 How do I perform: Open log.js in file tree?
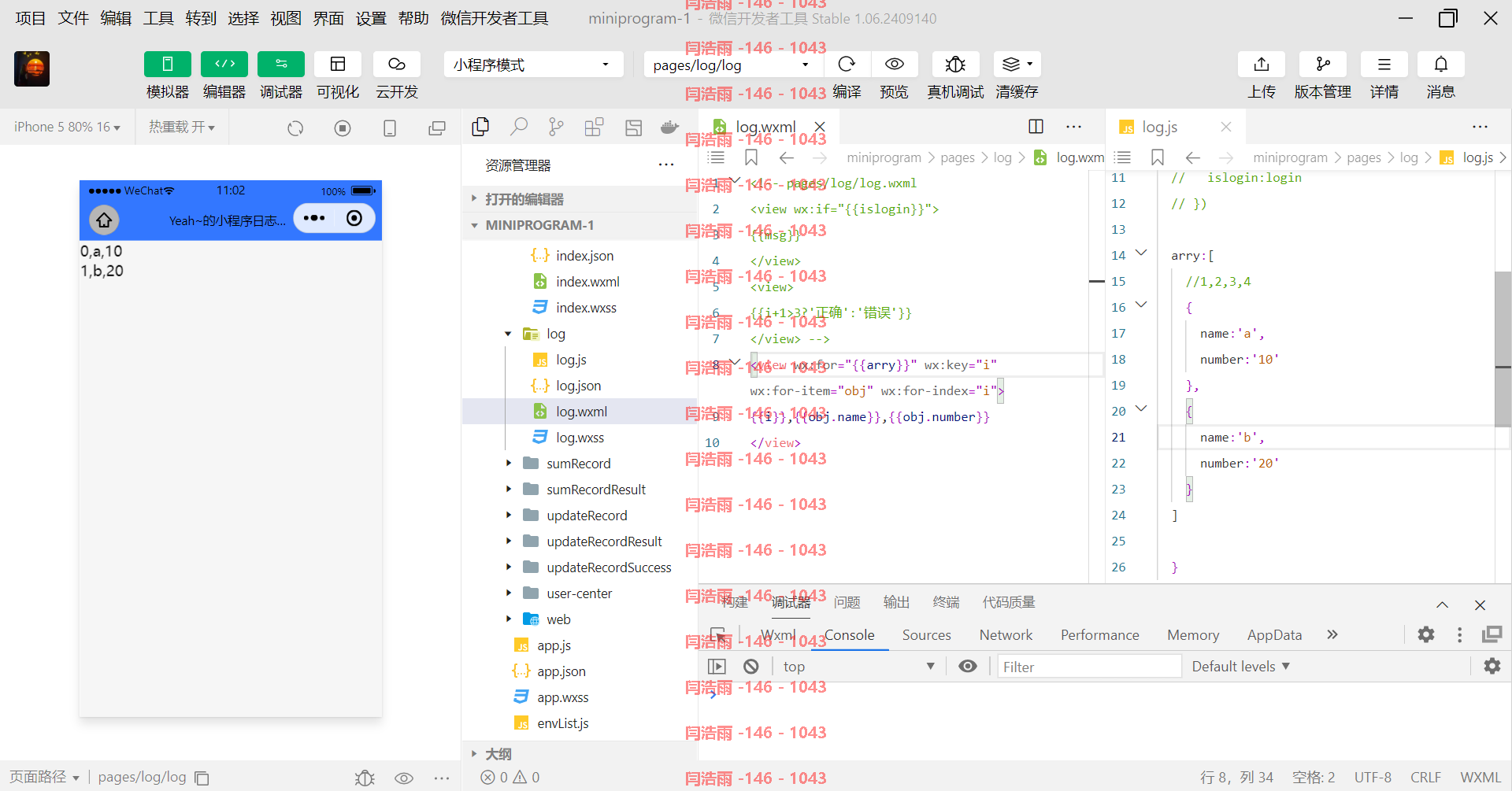click(x=580, y=360)
